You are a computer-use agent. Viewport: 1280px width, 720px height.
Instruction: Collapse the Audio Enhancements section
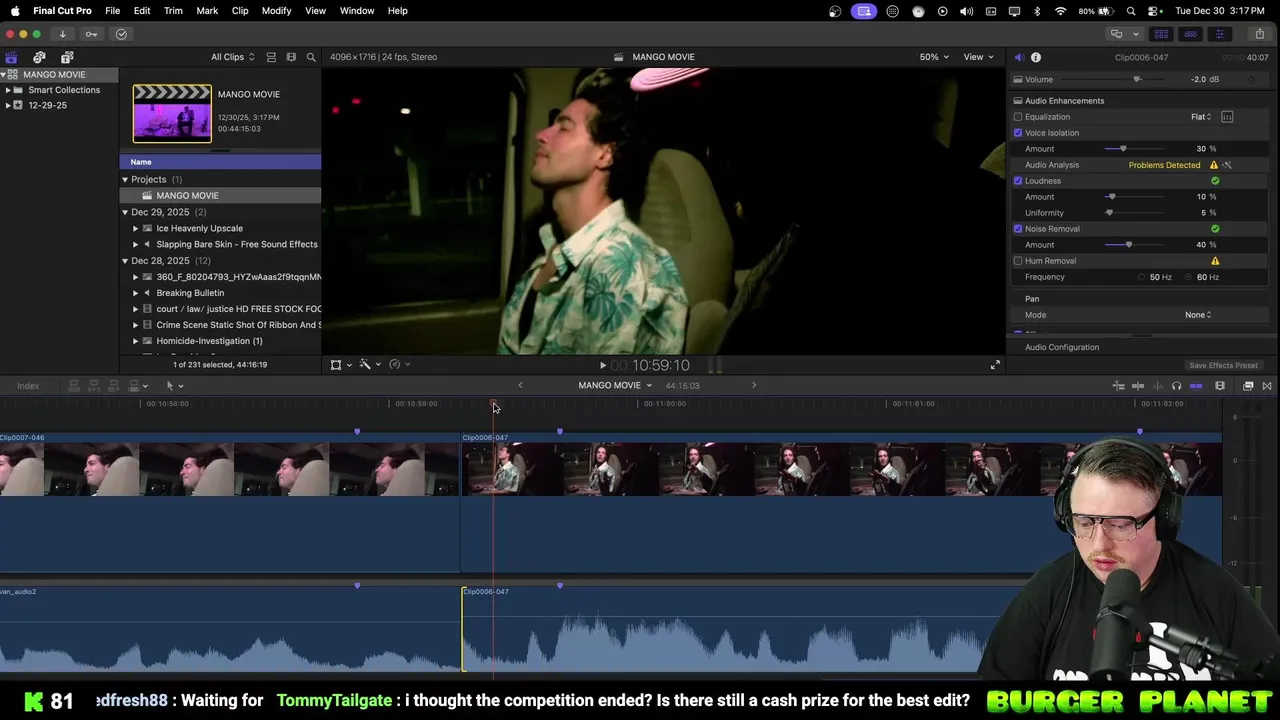pos(1018,101)
